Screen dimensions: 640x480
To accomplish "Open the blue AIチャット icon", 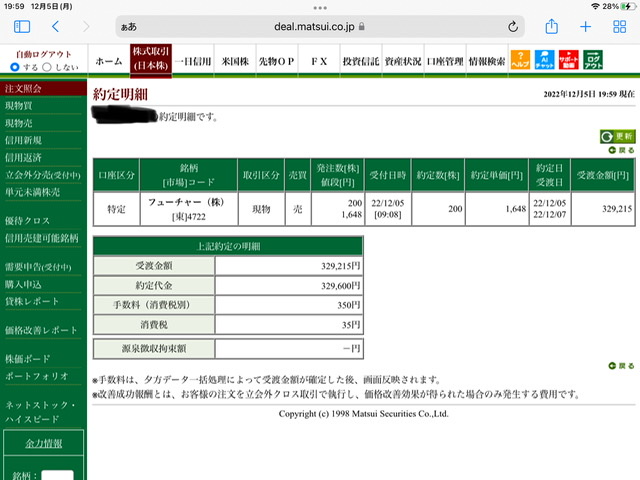I will [x=544, y=60].
